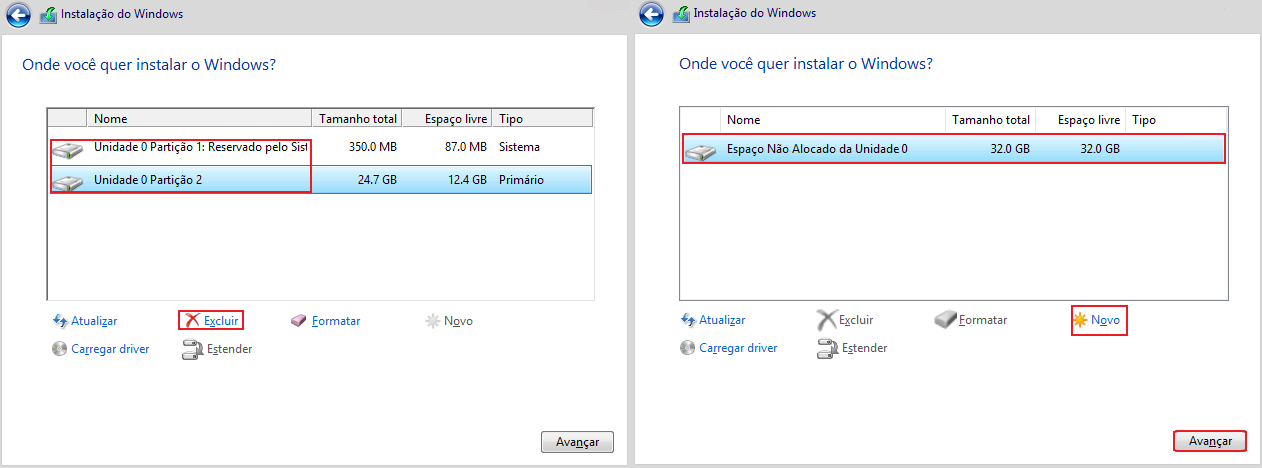Click the Avançar button in left window
Viewport: 1262px width, 468px height.
pos(577,442)
